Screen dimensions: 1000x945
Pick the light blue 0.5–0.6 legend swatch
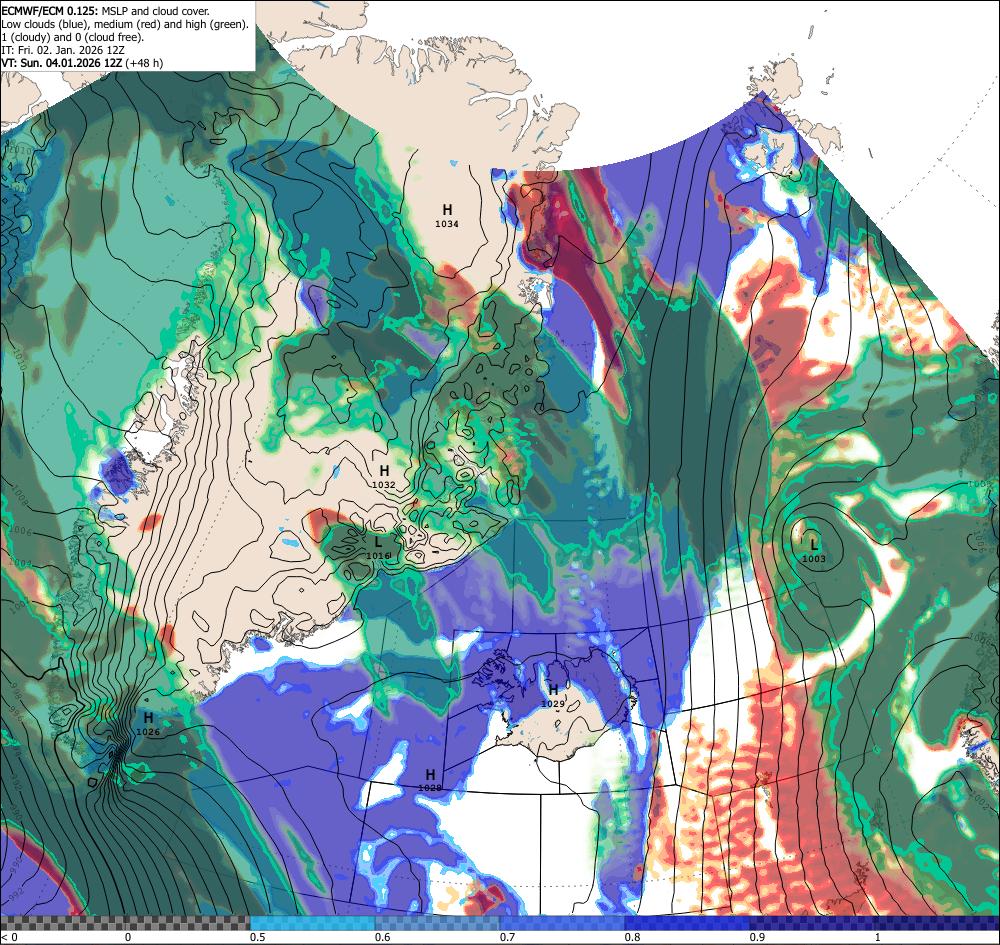point(312,923)
